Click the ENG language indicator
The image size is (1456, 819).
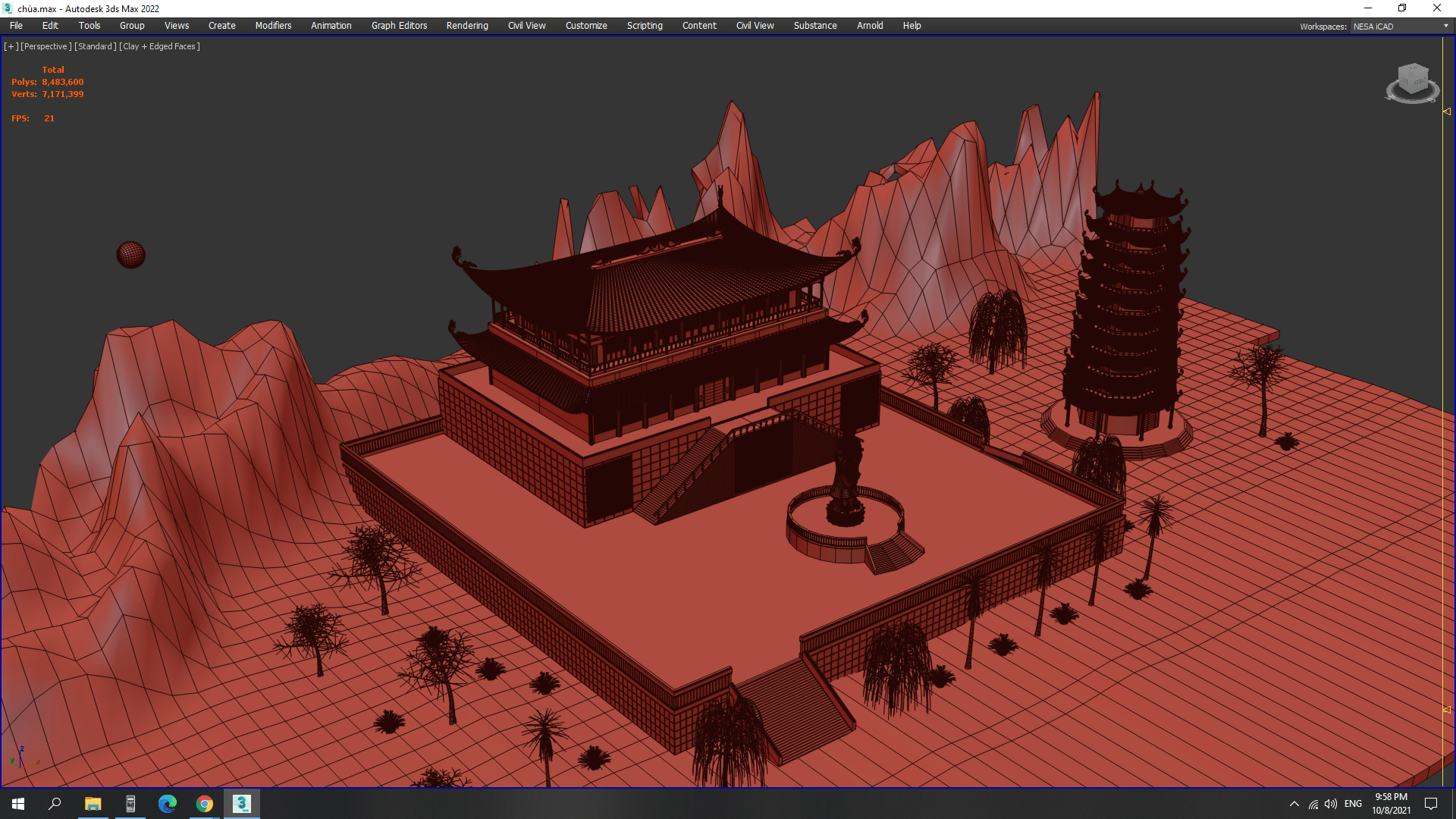[x=1353, y=804]
